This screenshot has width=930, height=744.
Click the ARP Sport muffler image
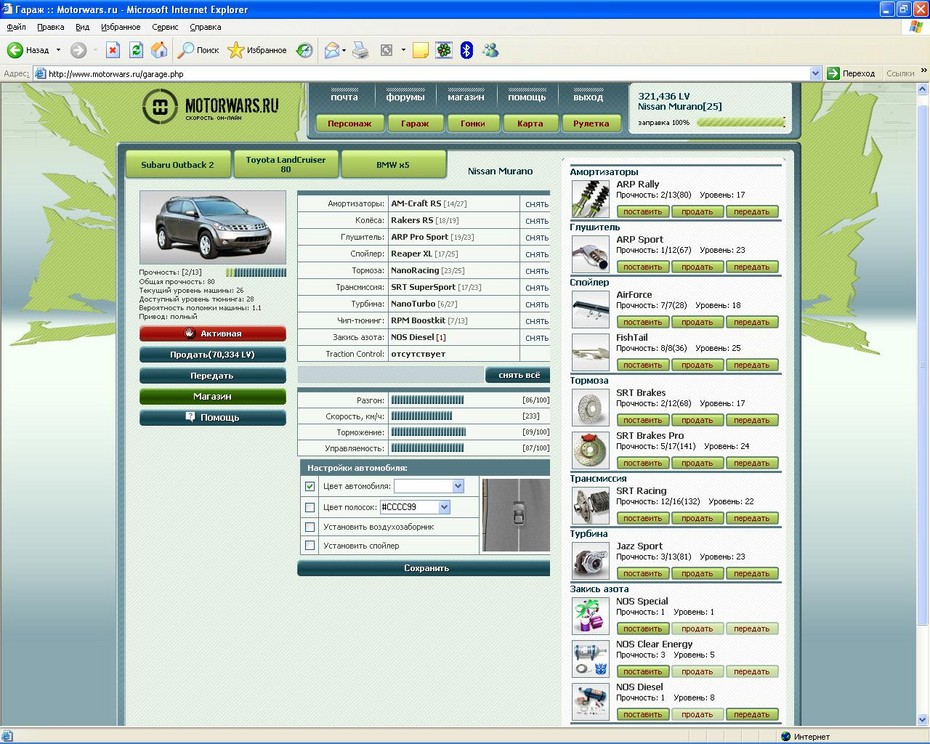click(590, 254)
